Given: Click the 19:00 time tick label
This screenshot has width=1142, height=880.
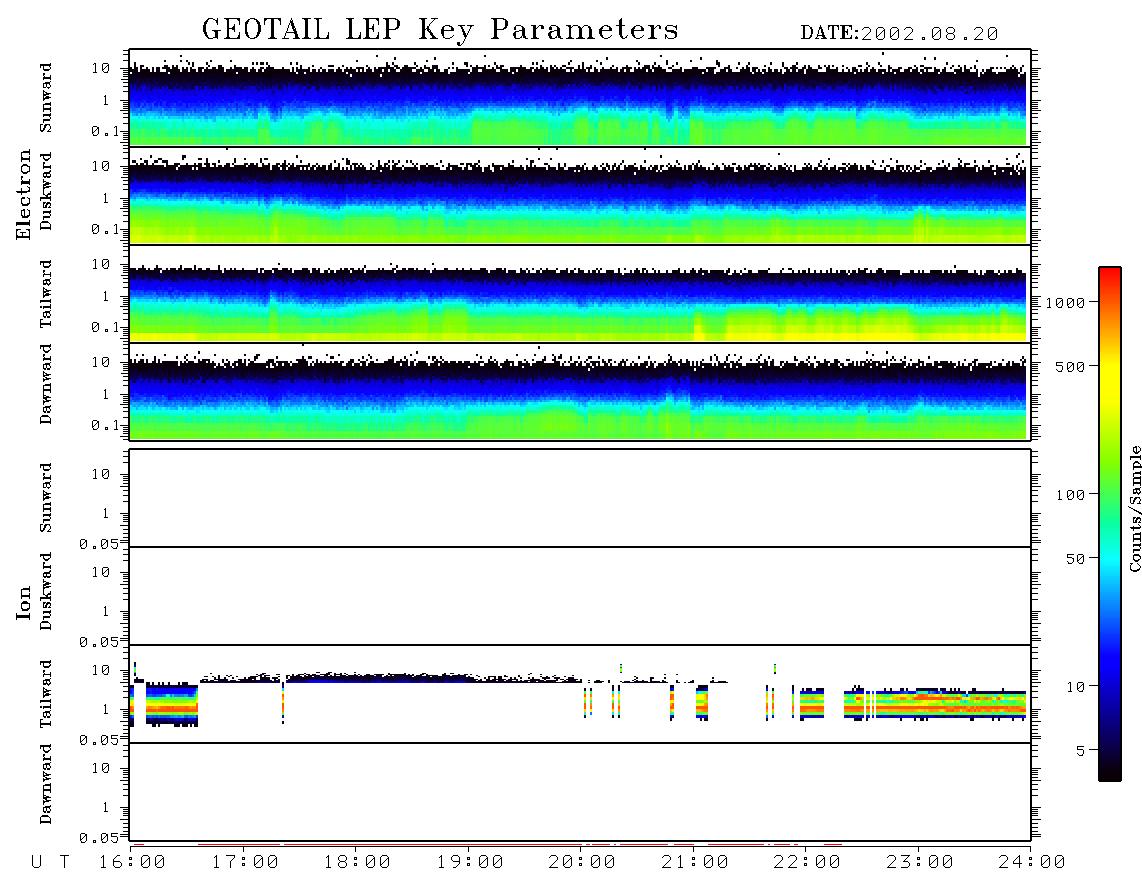Looking at the screenshot, I should 470,863.
